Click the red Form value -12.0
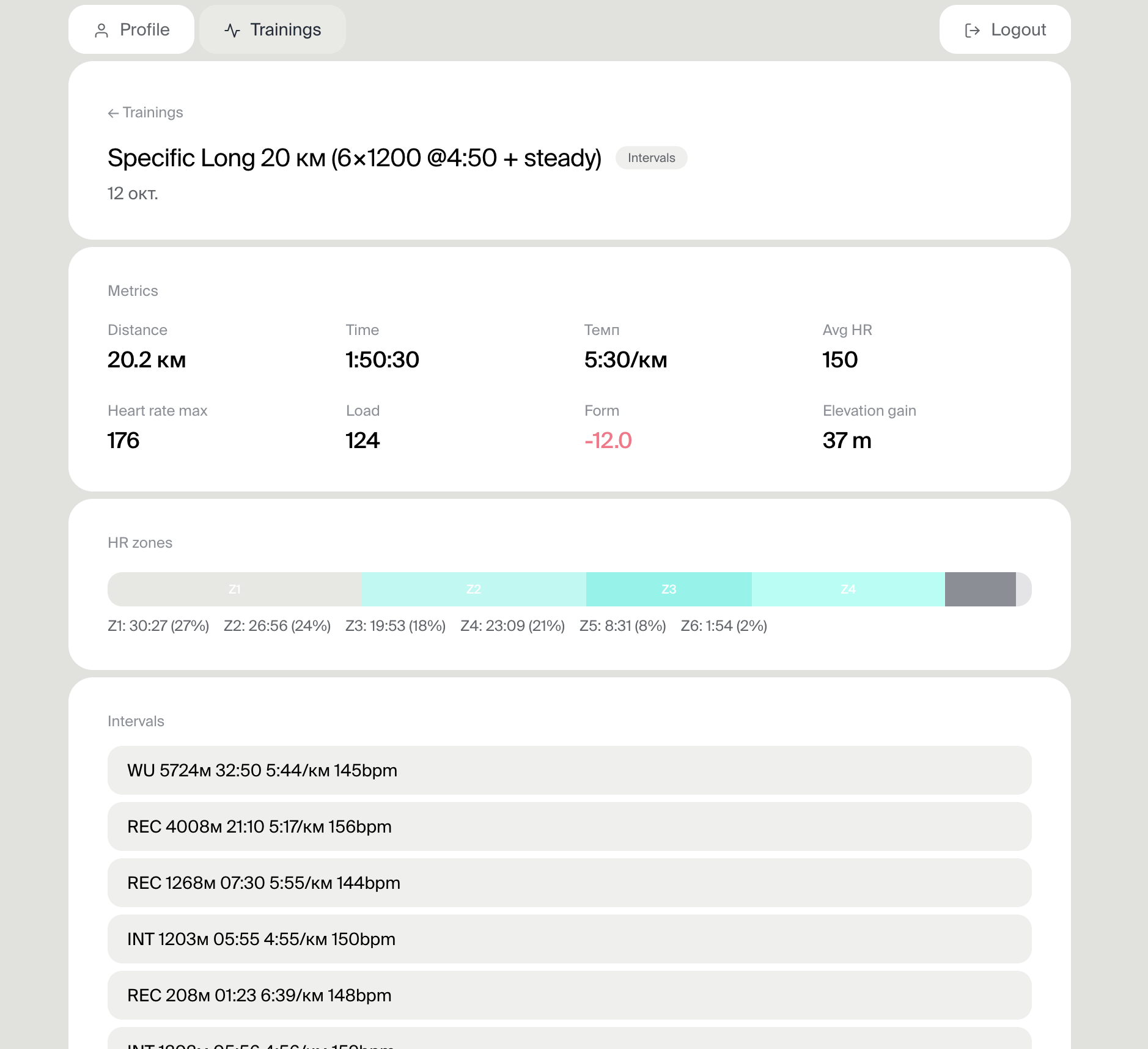This screenshot has height=1049, width=1148. pyautogui.click(x=608, y=440)
